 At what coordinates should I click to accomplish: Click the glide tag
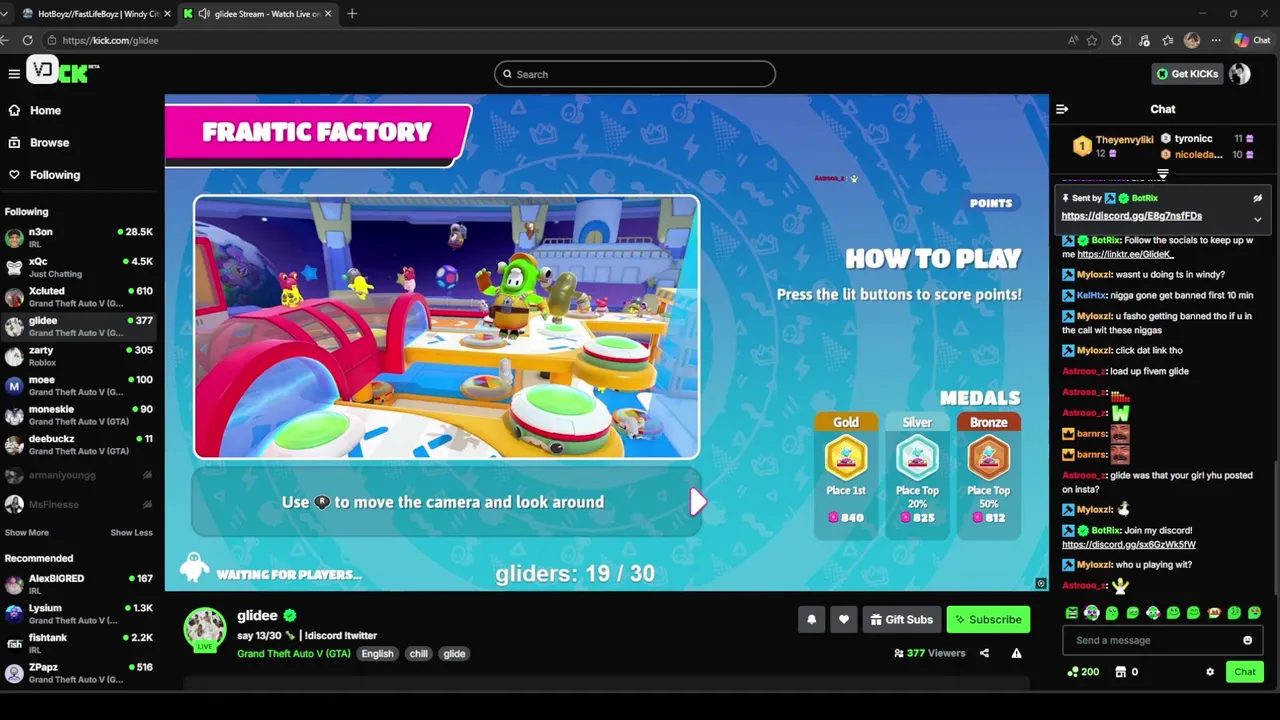[x=454, y=654]
